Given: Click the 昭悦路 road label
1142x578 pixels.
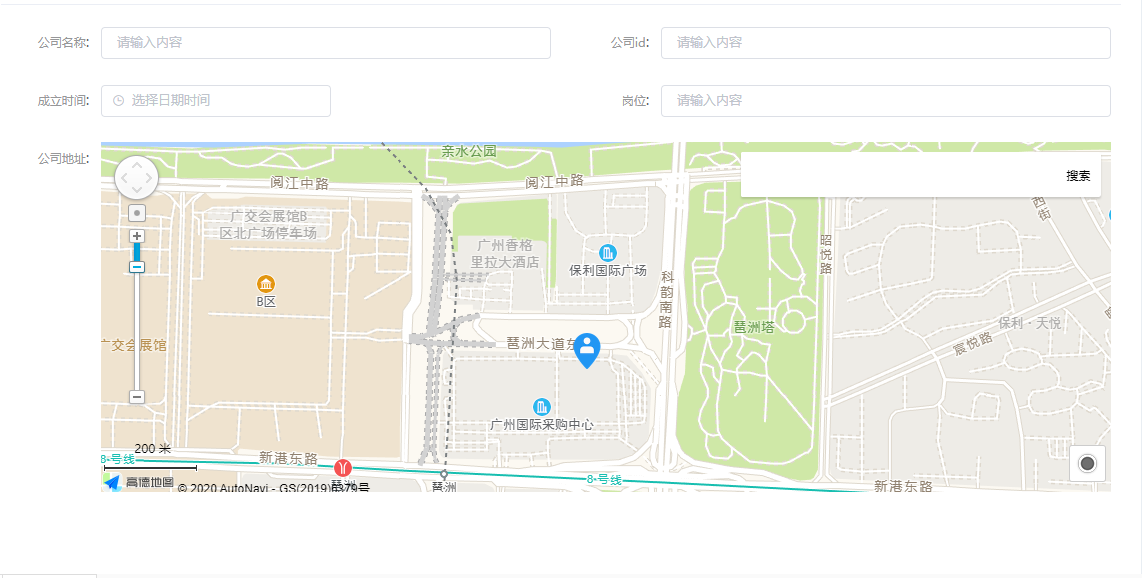Looking at the screenshot, I should point(826,254).
